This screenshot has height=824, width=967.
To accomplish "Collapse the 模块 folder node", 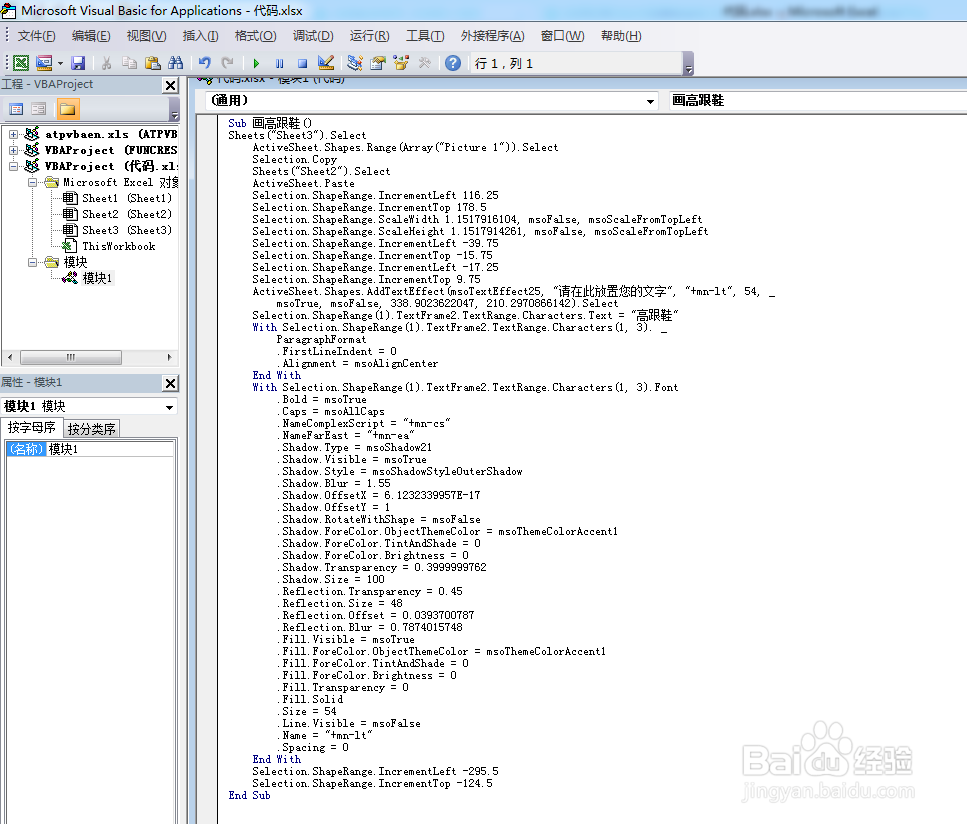I will [31, 262].
